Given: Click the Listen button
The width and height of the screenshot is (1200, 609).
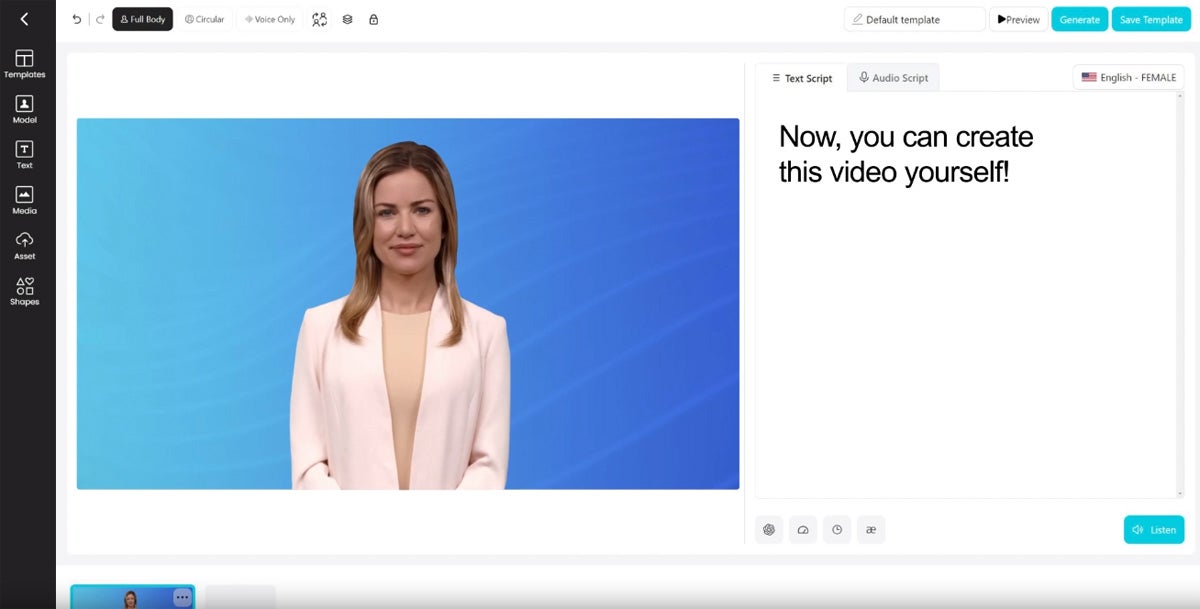Looking at the screenshot, I should coord(1154,530).
